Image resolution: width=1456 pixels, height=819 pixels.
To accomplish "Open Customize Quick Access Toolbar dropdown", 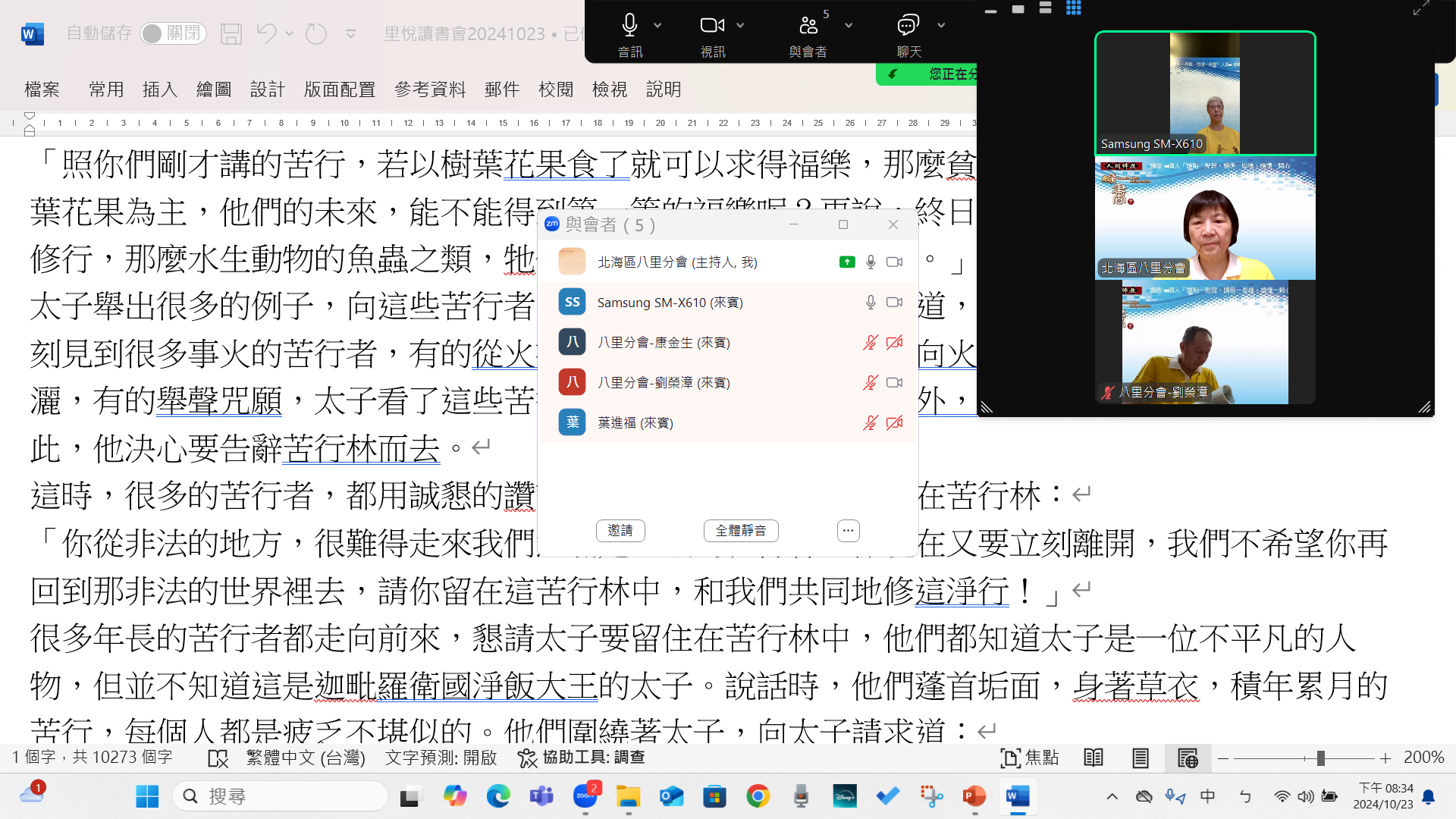I will (350, 33).
